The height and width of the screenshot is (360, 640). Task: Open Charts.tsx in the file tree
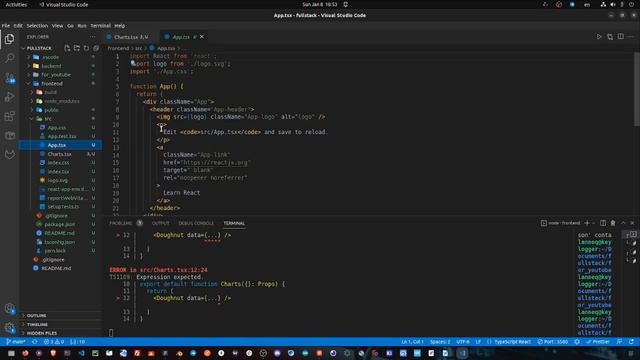coord(60,154)
